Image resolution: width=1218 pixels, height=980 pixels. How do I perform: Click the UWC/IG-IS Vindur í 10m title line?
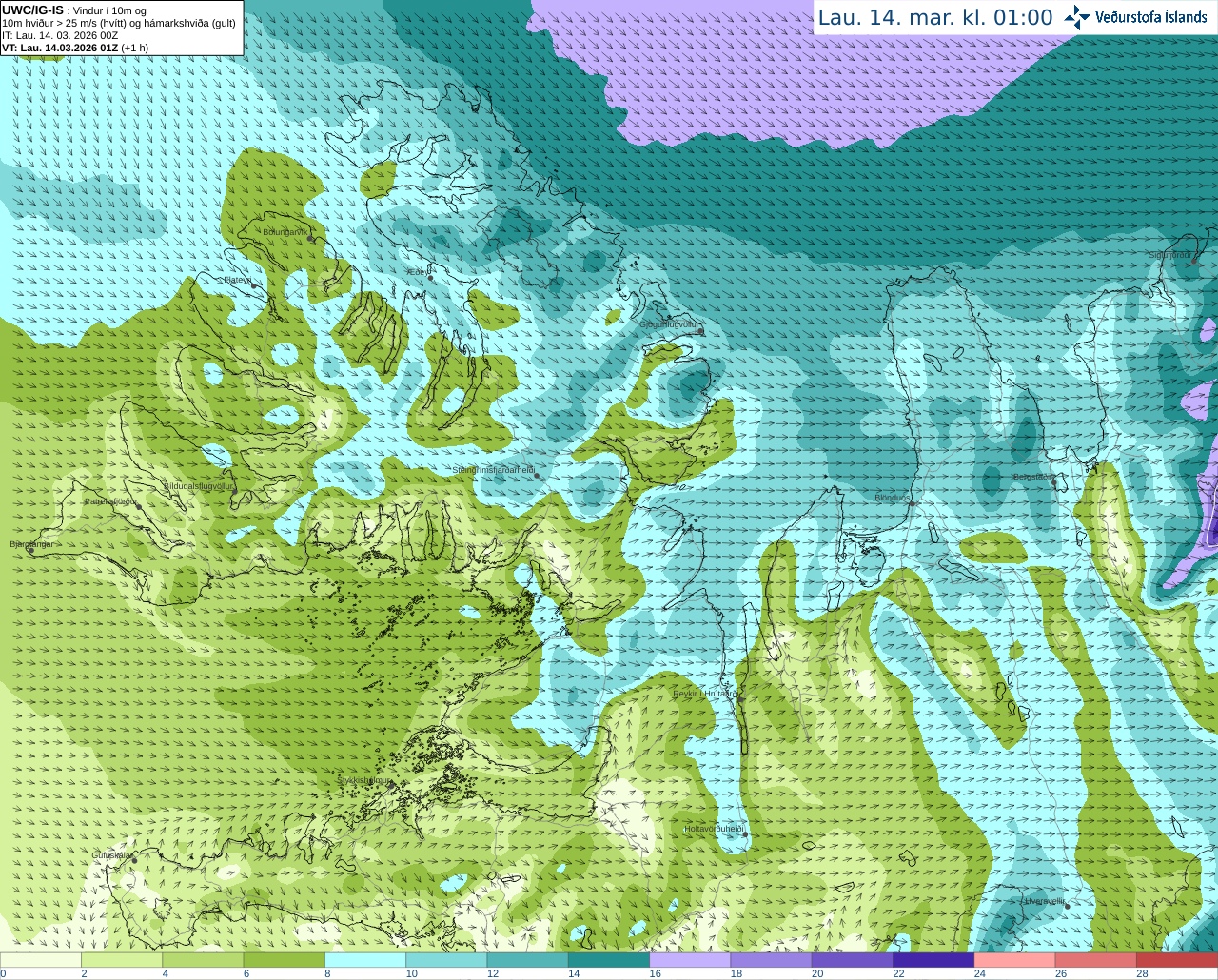(73, 10)
